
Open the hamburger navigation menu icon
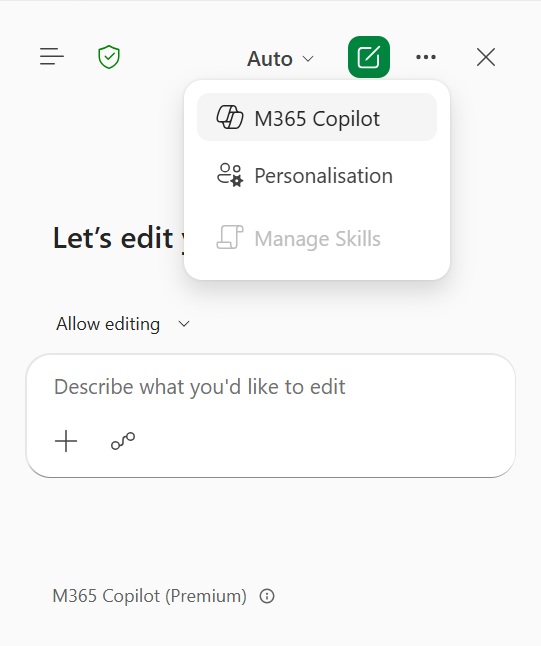click(x=52, y=57)
